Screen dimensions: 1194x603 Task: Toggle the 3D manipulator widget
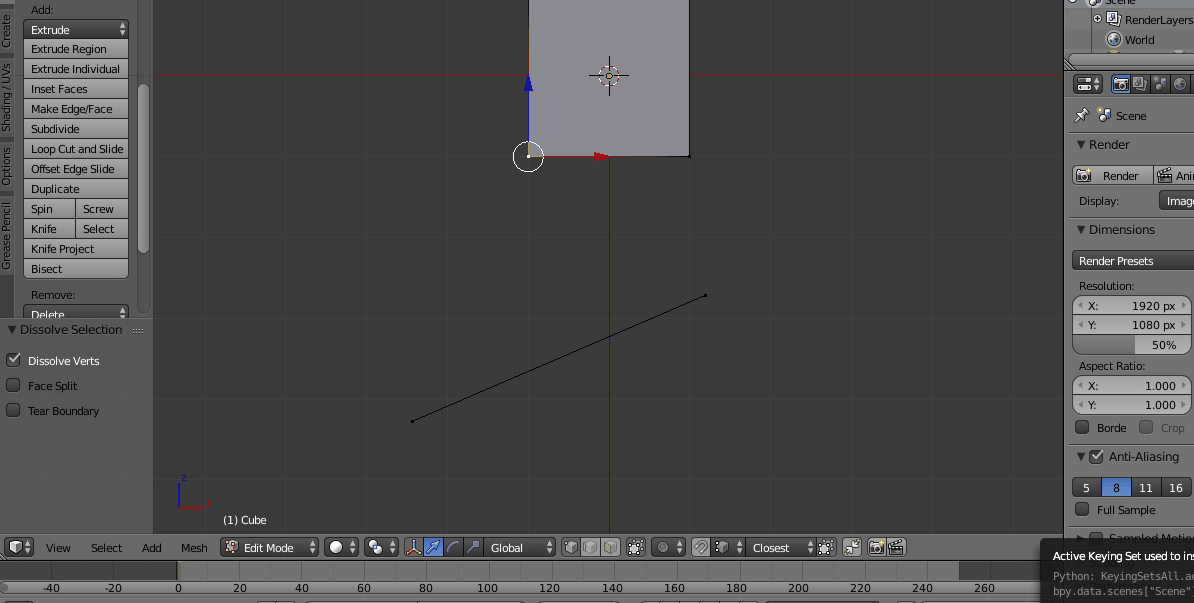click(x=413, y=547)
